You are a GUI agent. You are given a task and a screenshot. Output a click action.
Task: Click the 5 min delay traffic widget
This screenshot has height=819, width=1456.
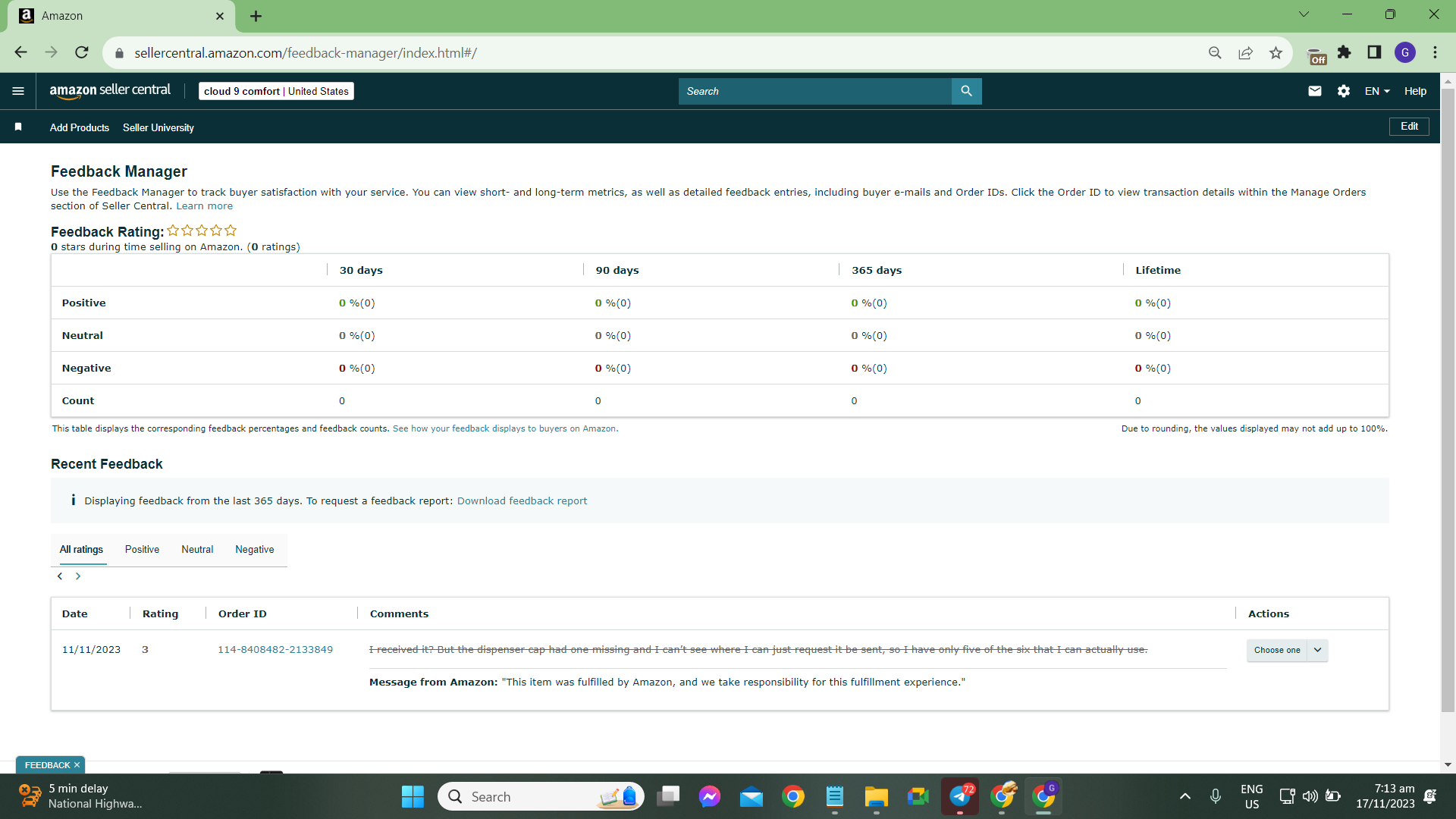click(x=80, y=796)
